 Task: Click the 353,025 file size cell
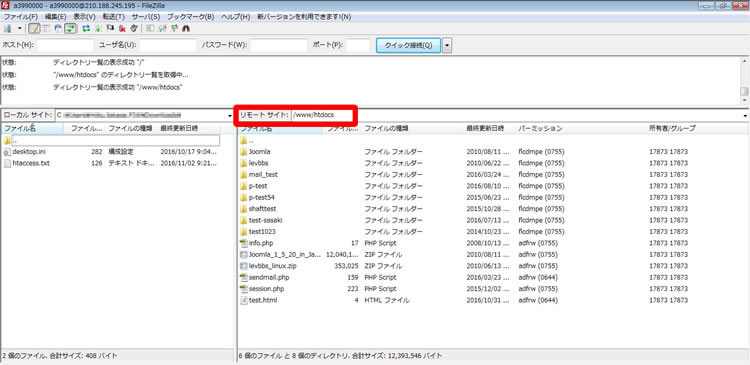[346, 266]
